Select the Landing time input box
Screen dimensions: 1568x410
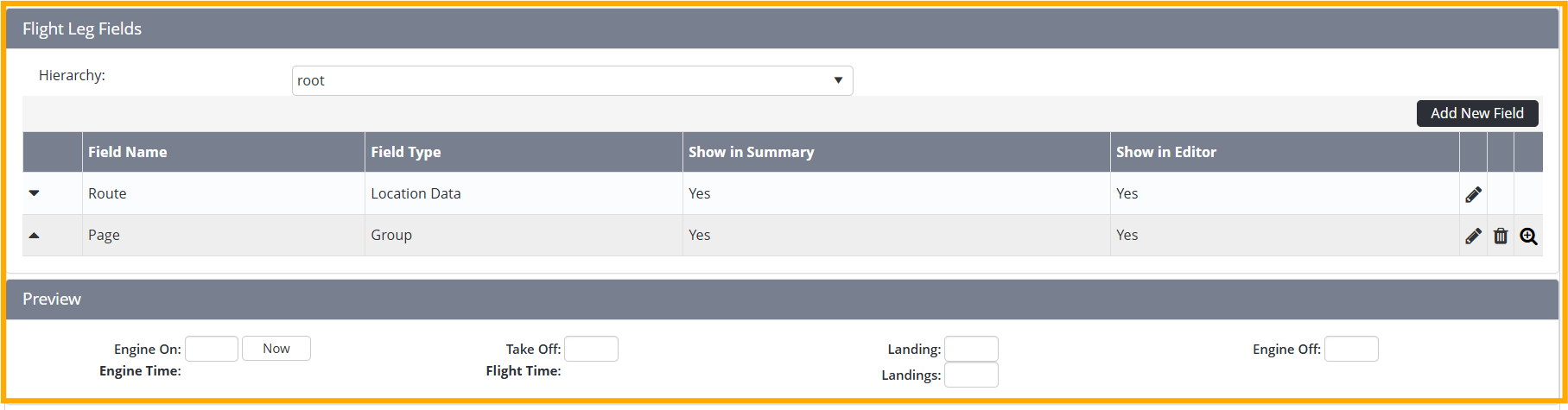pyautogui.click(x=971, y=349)
